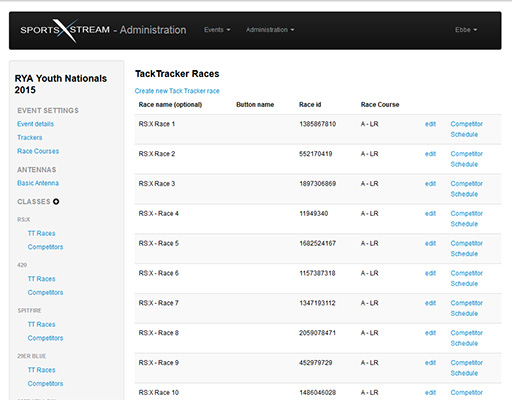Edit RS:X - Race 7
Viewport: 512px width, 400px height.
coord(430,303)
